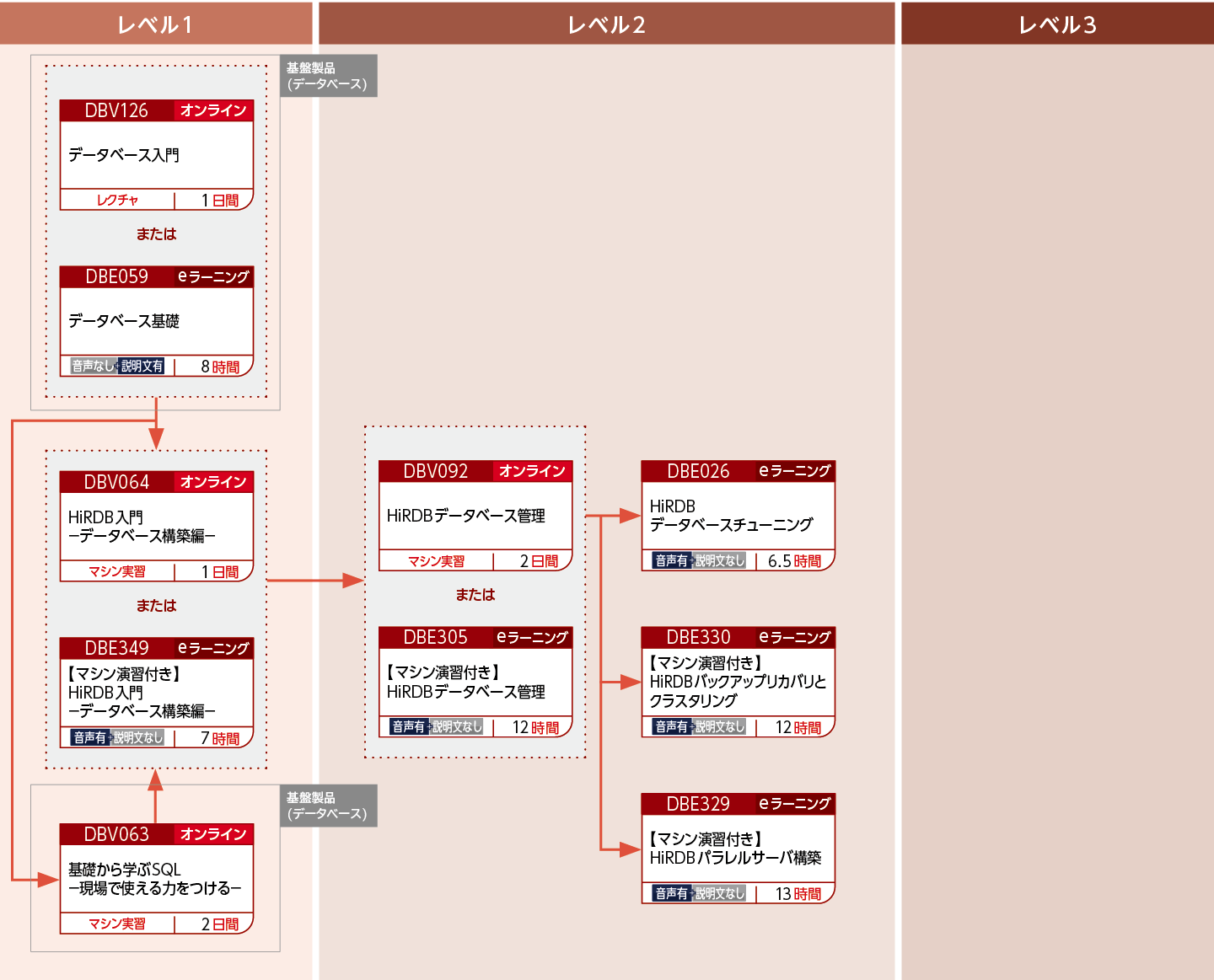Open the DBV063 基礎から学ぶSQL course card

tap(157, 879)
